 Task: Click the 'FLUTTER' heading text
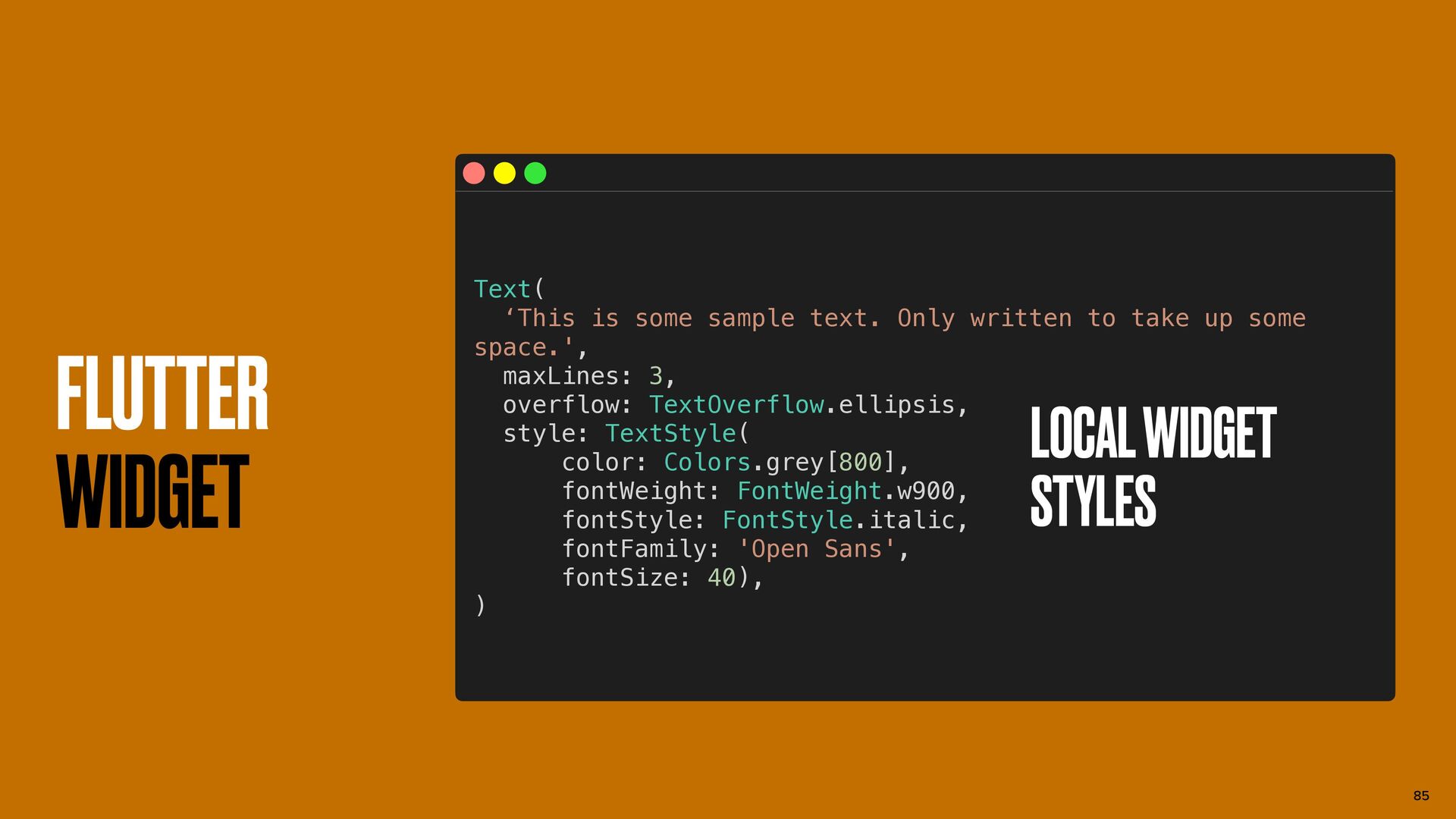click(x=162, y=394)
